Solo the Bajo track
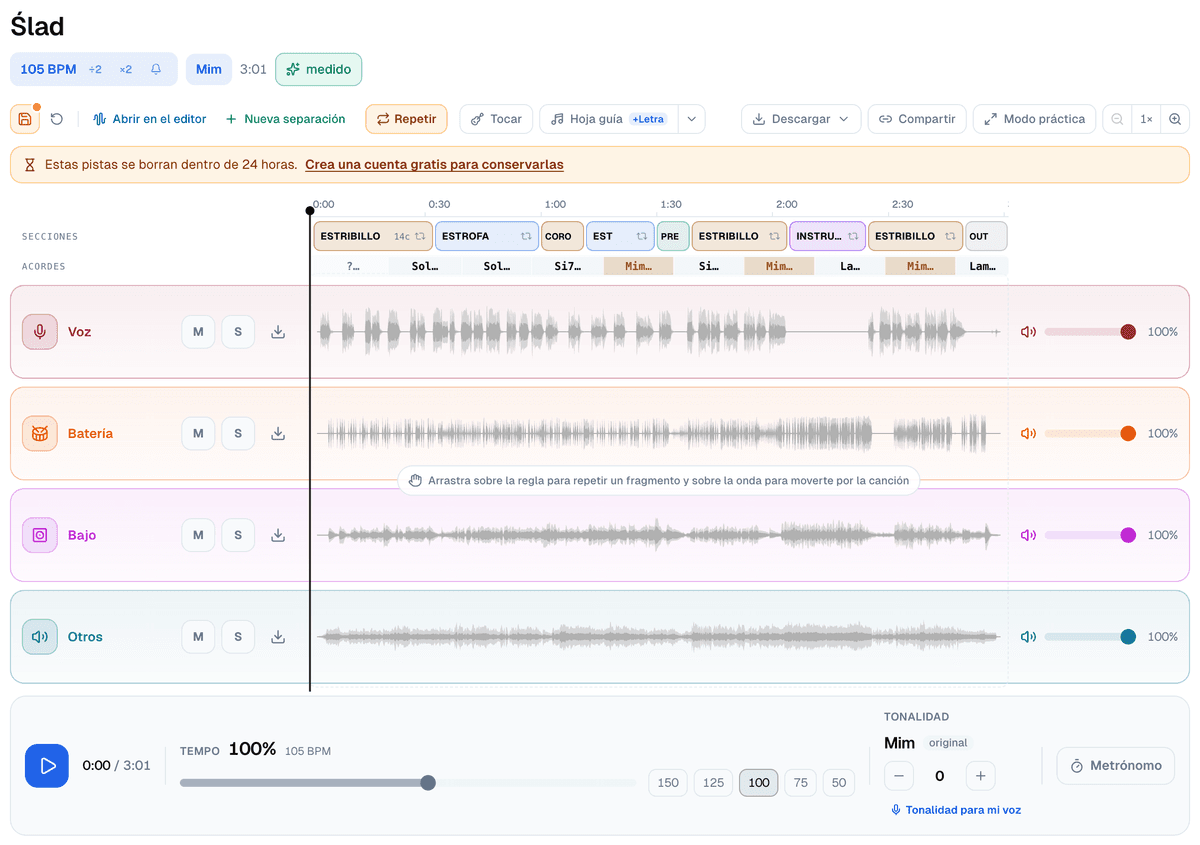1200x845 pixels. click(x=238, y=535)
